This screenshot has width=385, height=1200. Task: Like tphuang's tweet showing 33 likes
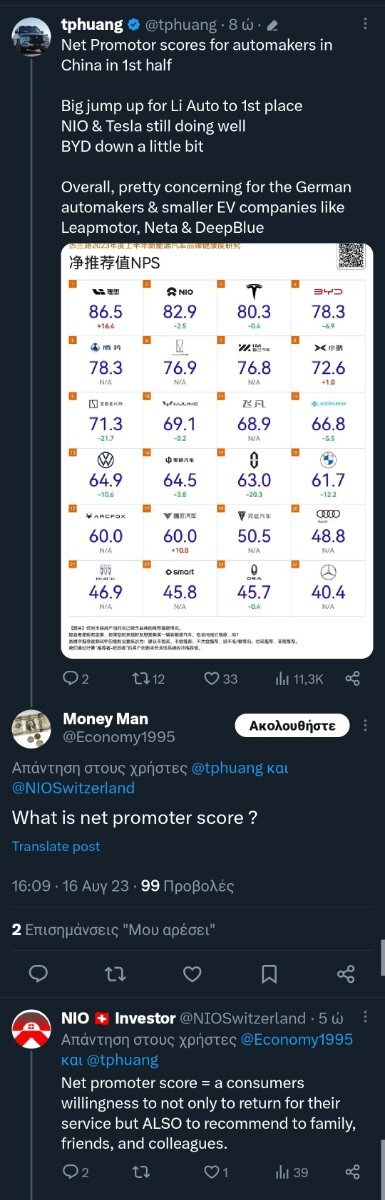220,679
